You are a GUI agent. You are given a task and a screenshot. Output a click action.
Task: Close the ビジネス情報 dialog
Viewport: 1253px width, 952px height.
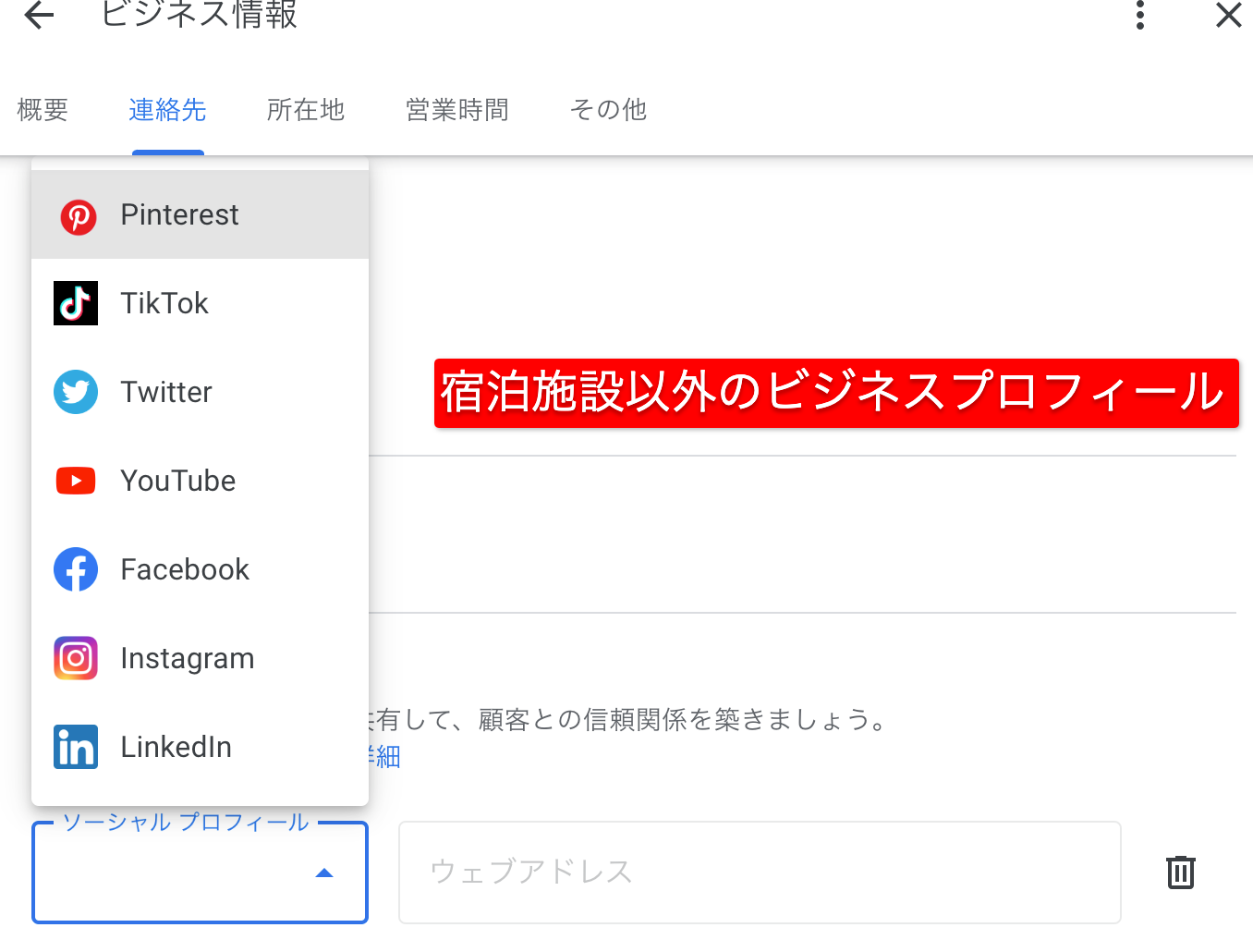pyautogui.click(x=1228, y=15)
